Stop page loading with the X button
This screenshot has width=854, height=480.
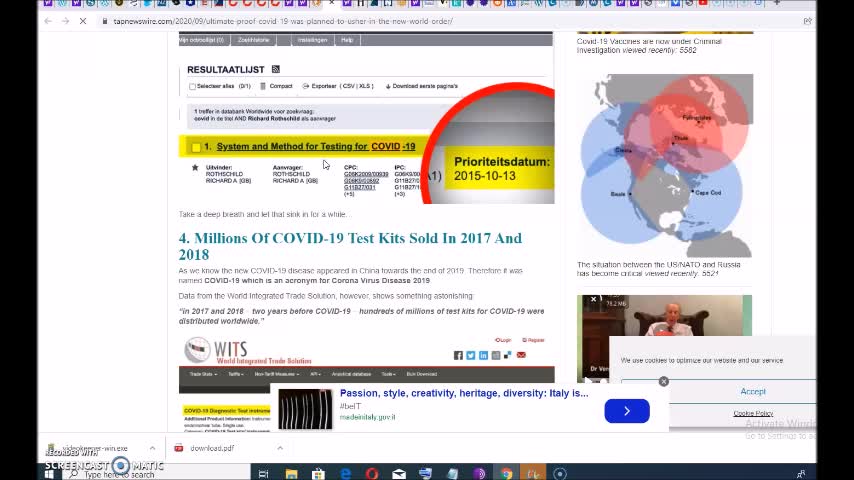click(x=83, y=21)
